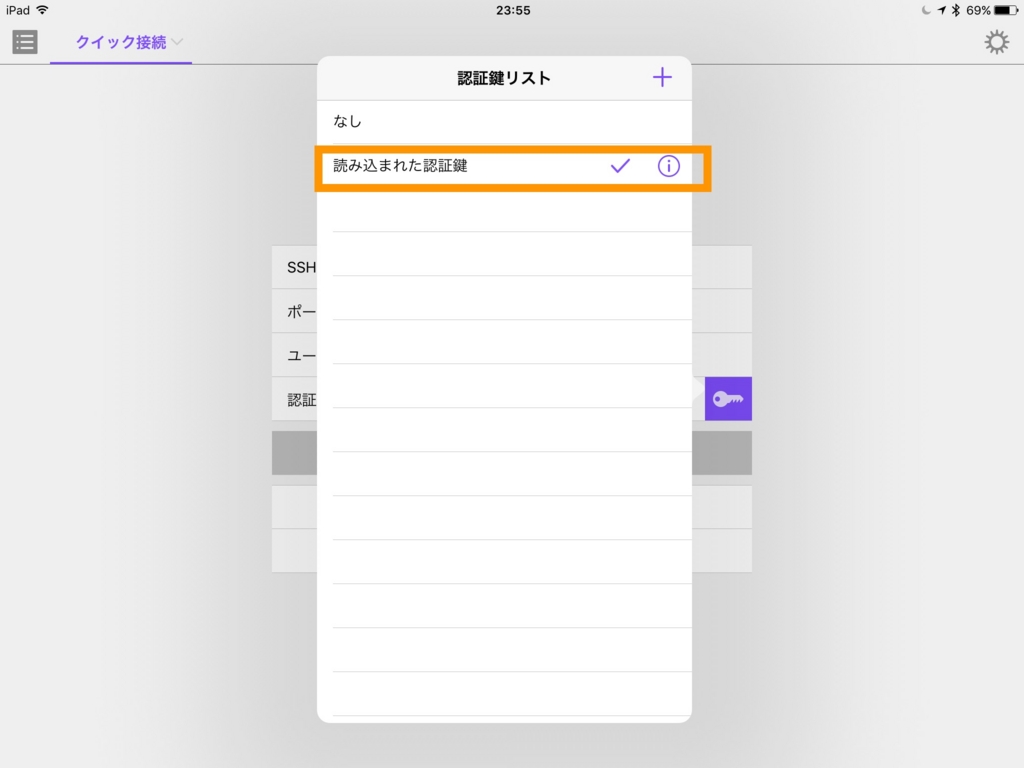The height and width of the screenshot is (768, 1024).
Task: Open the host list sidebar icon
Action: click(x=24, y=41)
